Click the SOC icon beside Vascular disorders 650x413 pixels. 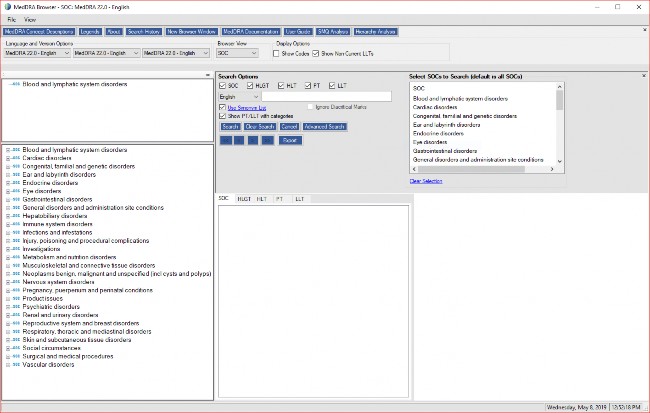coord(16,365)
